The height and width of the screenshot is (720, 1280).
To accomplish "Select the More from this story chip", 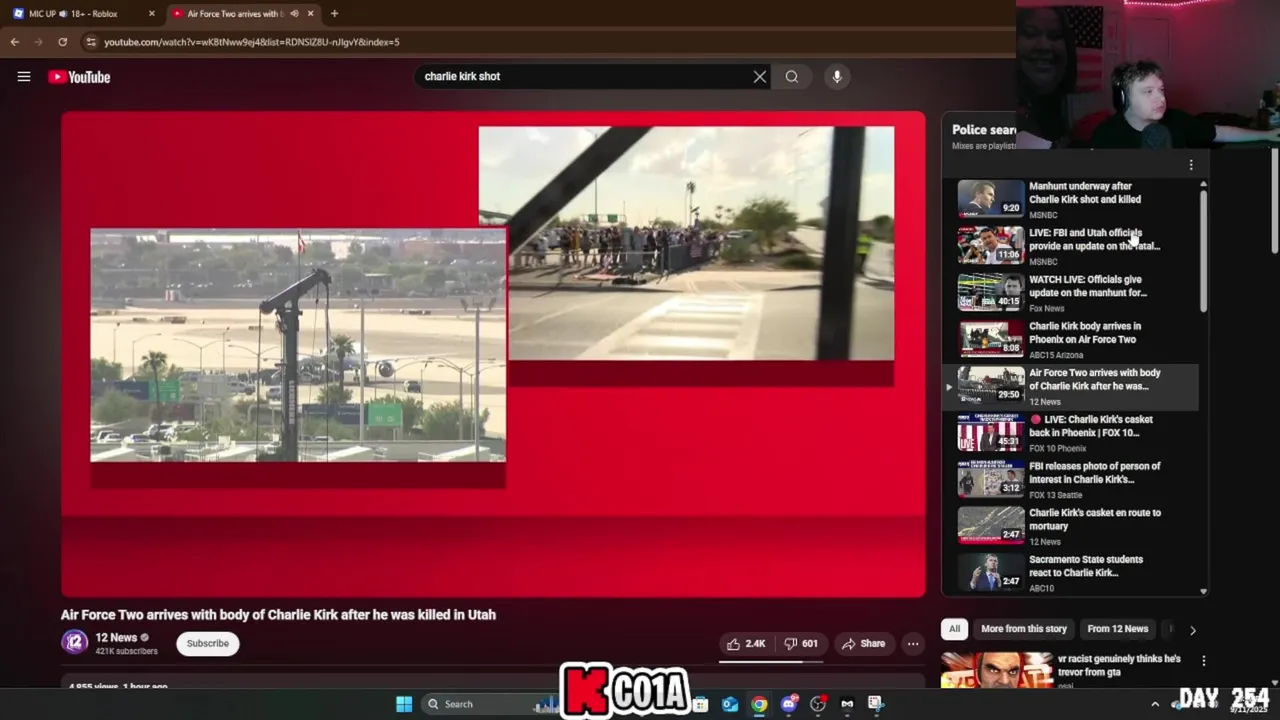I will click(1024, 629).
